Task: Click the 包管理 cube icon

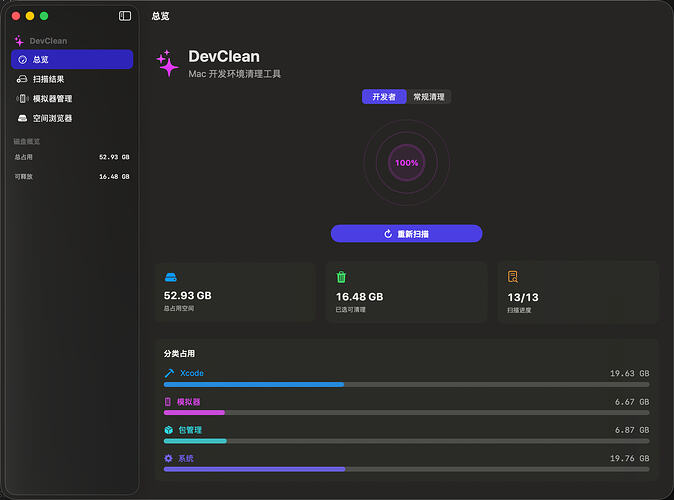Action: click(x=168, y=430)
